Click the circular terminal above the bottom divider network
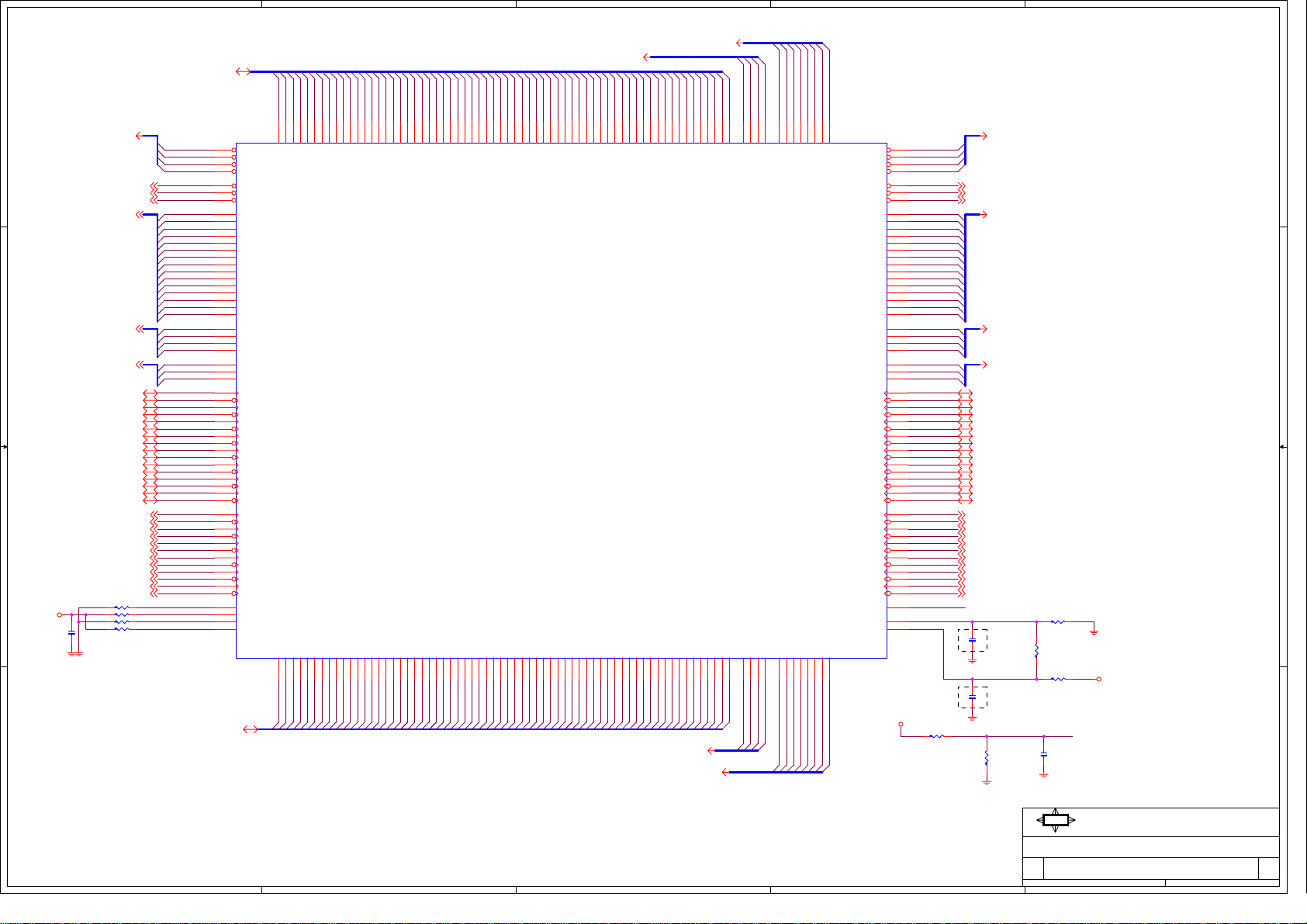This screenshot has width=1307, height=924. [x=901, y=724]
